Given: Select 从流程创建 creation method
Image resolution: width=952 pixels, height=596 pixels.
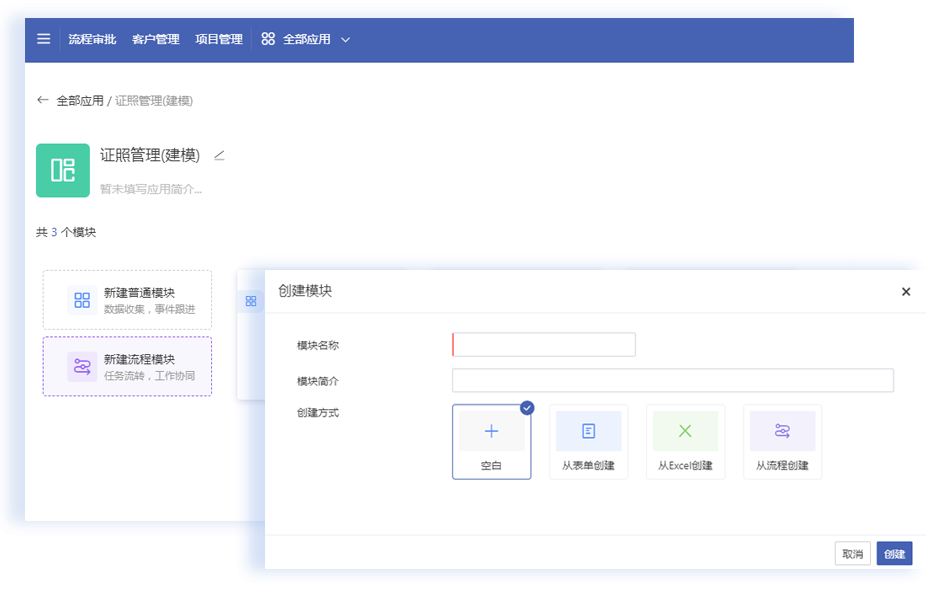Looking at the screenshot, I should [783, 442].
